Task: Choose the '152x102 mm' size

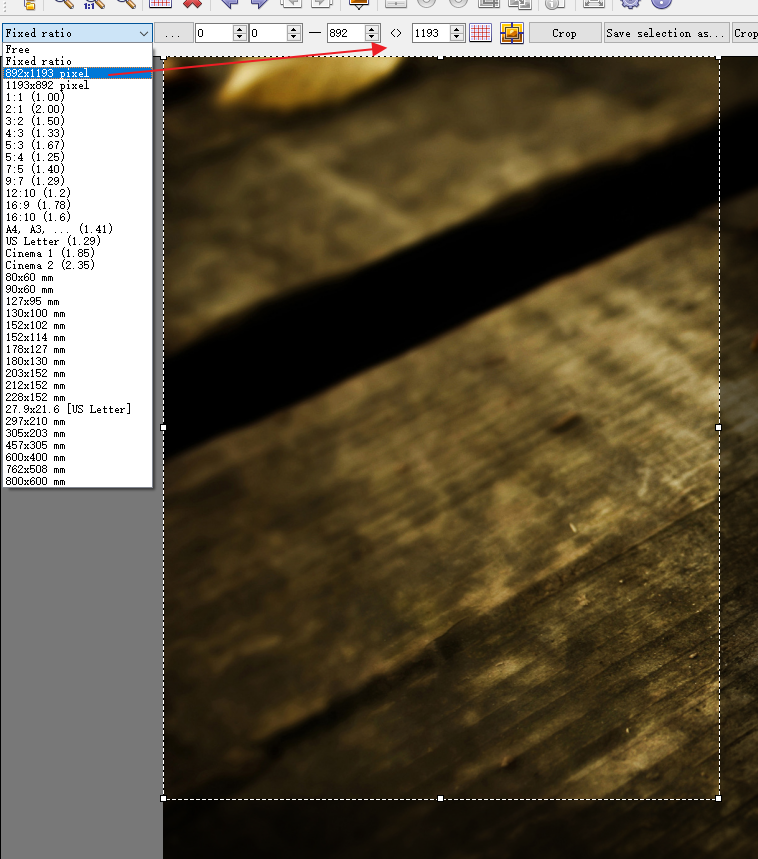Action: (77, 325)
